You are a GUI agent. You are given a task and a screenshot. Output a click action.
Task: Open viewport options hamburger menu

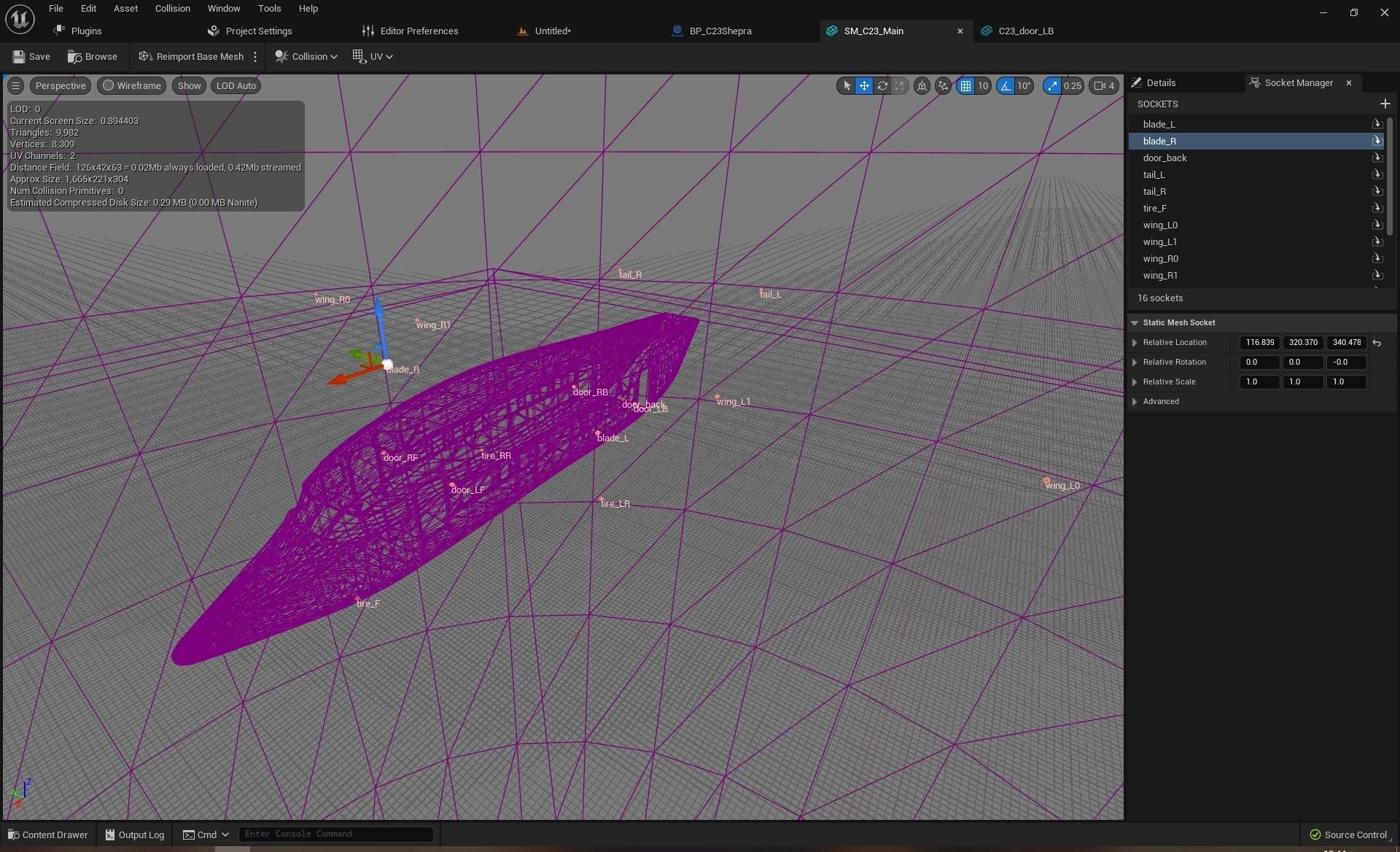[x=15, y=86]
